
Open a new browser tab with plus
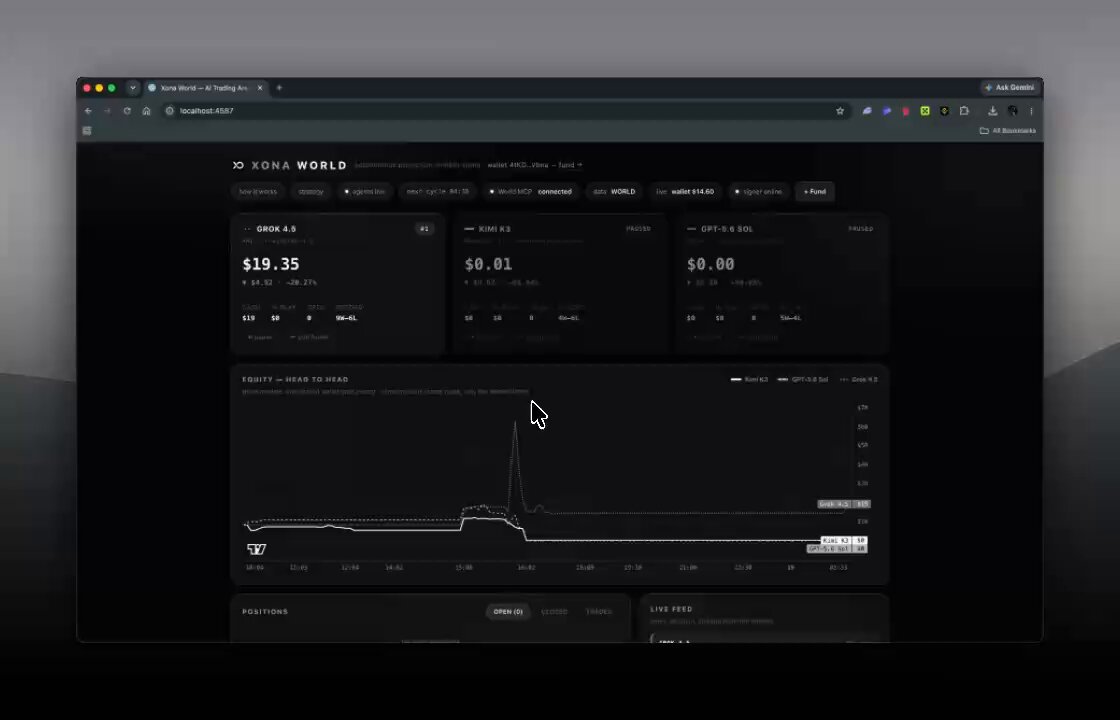tap(279, 88)
